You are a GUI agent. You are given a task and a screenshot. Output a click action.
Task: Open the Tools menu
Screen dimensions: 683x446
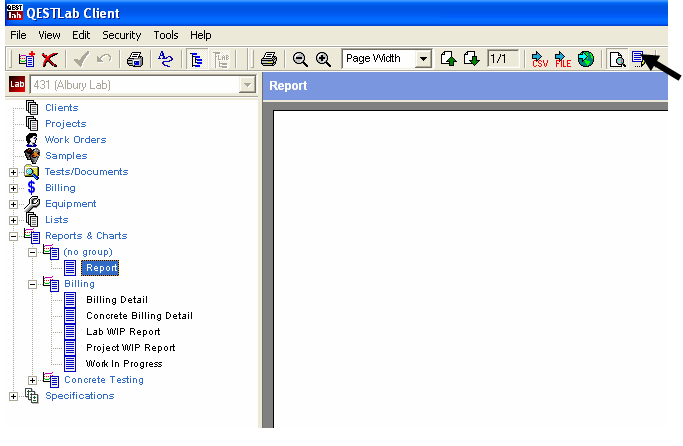tap(166, 35)
